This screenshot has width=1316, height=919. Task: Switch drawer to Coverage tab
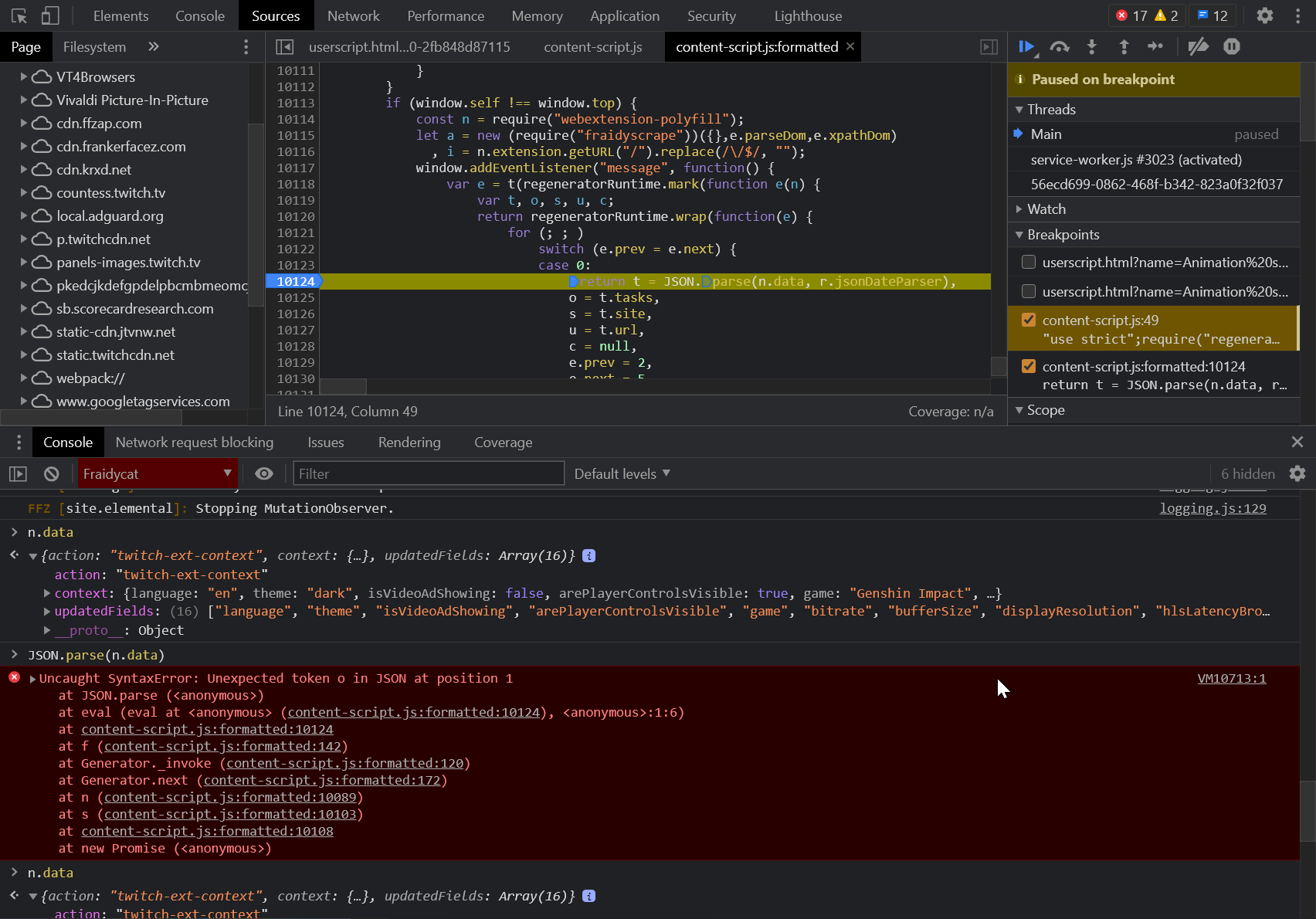tap(504, 443)
